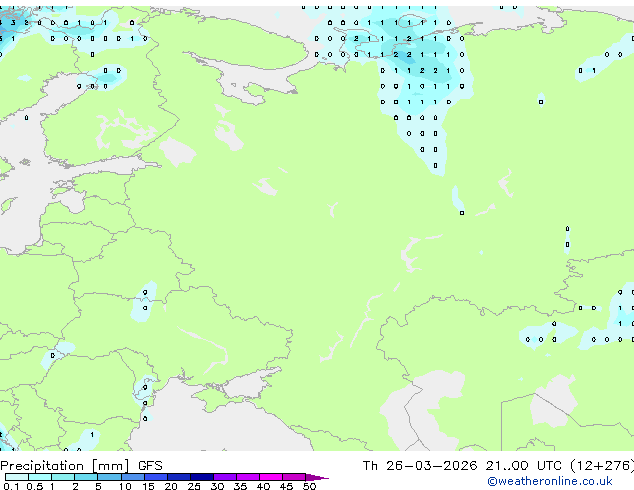Screen dimensions: 634x490
Task: Click the 0.1–0.5 mm legend color swatch
Action: click(x=17, y=477)
